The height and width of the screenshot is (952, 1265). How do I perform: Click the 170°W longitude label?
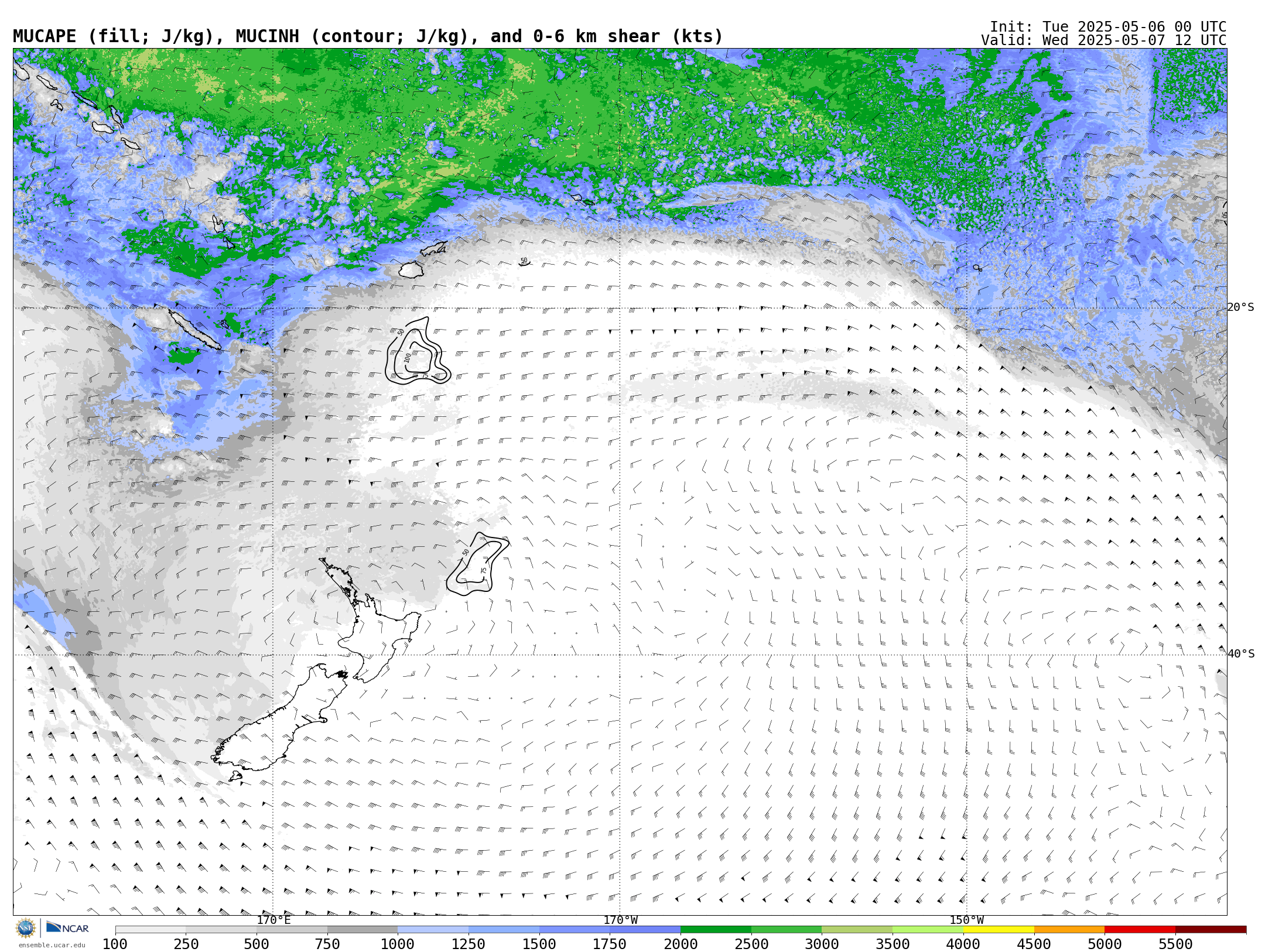pyautogui.click(x=621, y=920)
